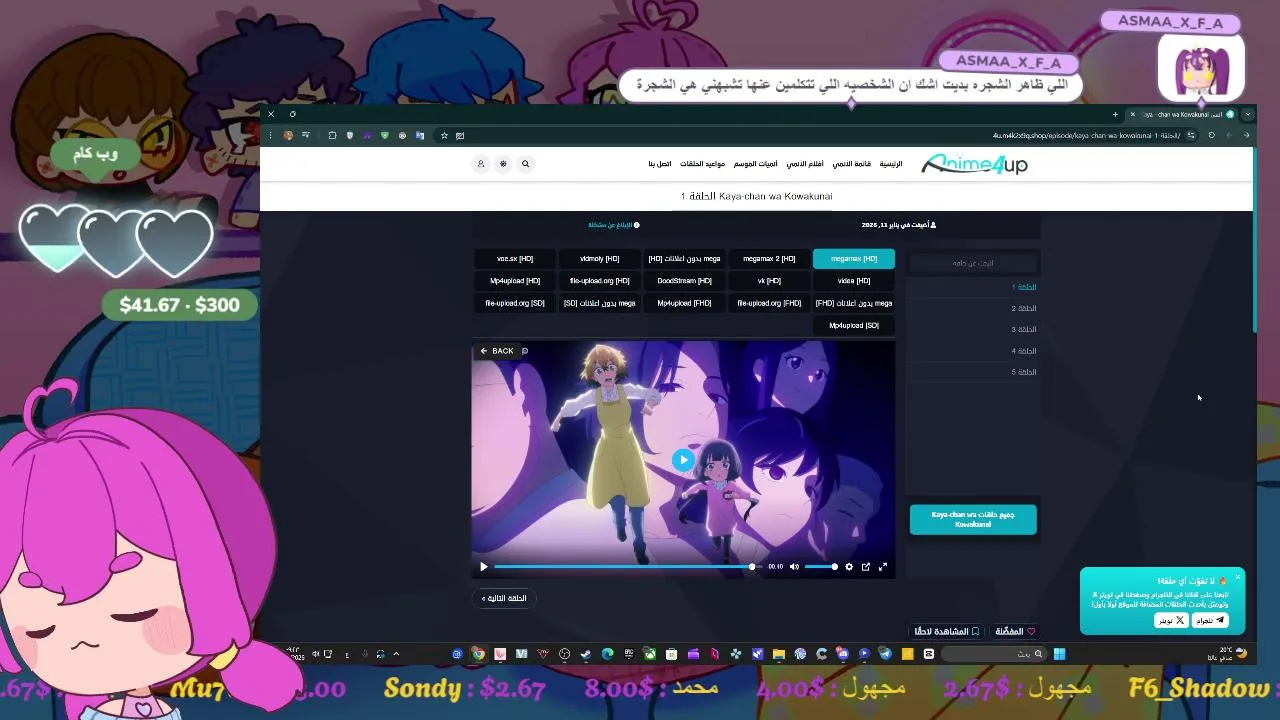
Task: Select the DoodStream [HD] server
Action: (685, 281)
